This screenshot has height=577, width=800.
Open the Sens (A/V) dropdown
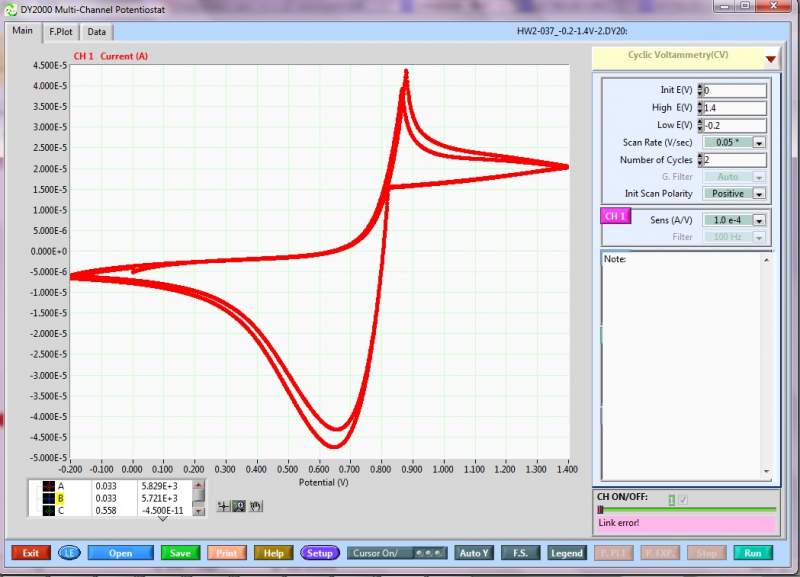(x=759, y=220)
